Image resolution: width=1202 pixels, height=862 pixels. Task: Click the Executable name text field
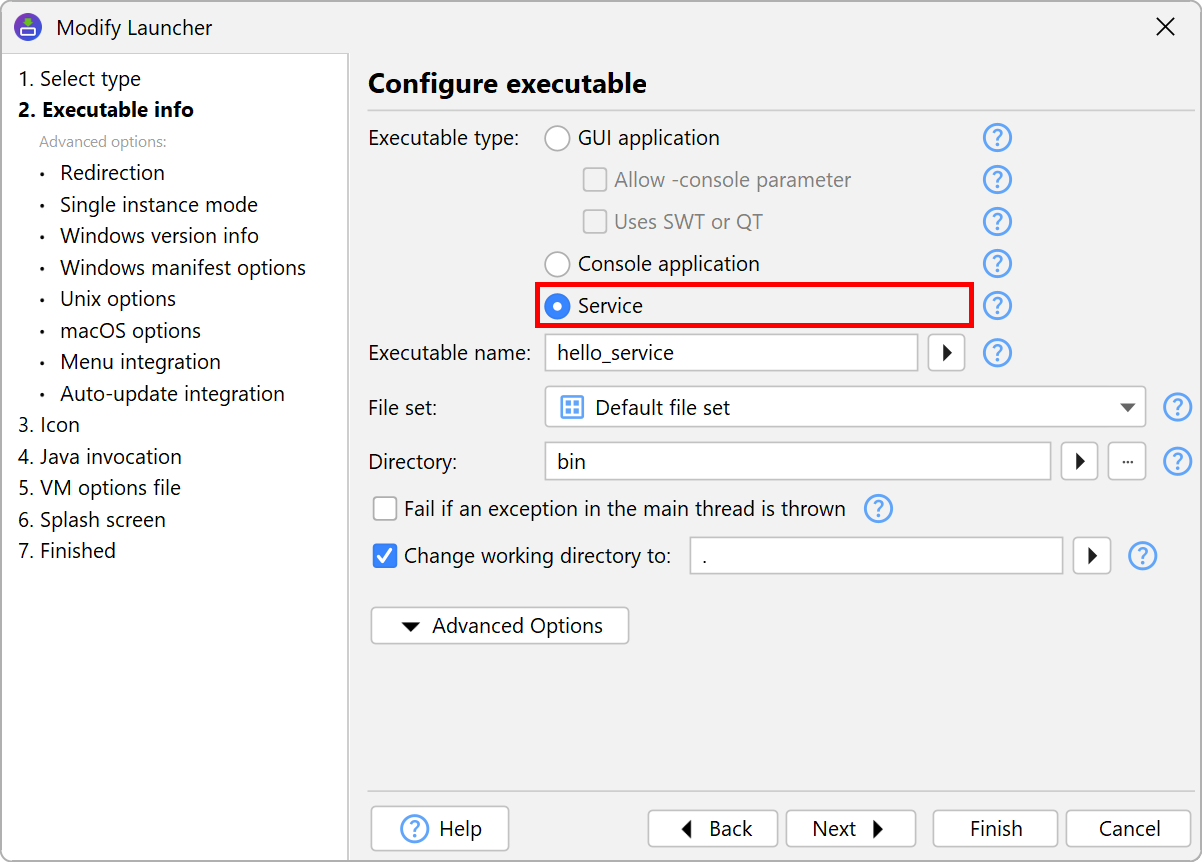click(731, 353)
